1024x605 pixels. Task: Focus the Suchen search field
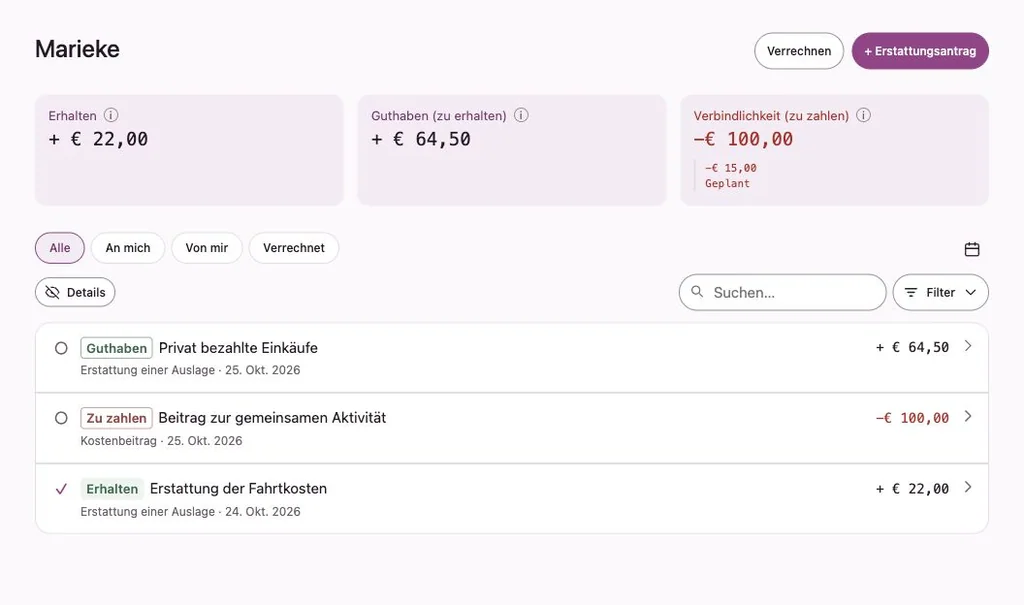tap(782, 292)
